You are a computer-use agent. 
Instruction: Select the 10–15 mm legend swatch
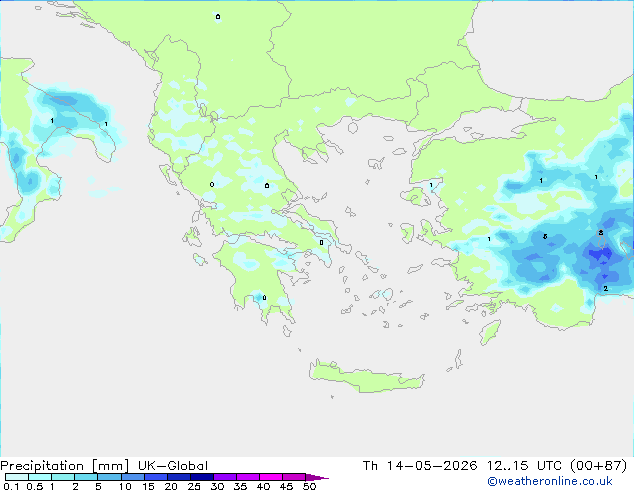132,477
